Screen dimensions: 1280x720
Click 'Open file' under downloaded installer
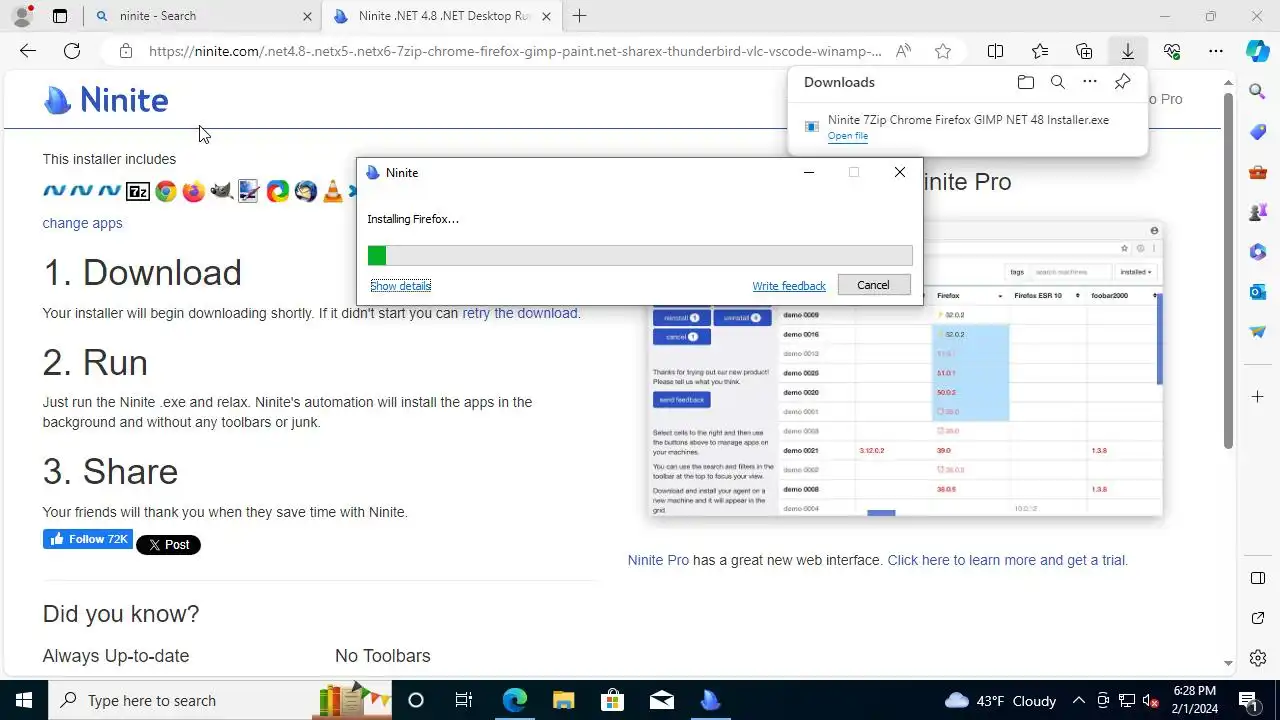pos(848,136)
